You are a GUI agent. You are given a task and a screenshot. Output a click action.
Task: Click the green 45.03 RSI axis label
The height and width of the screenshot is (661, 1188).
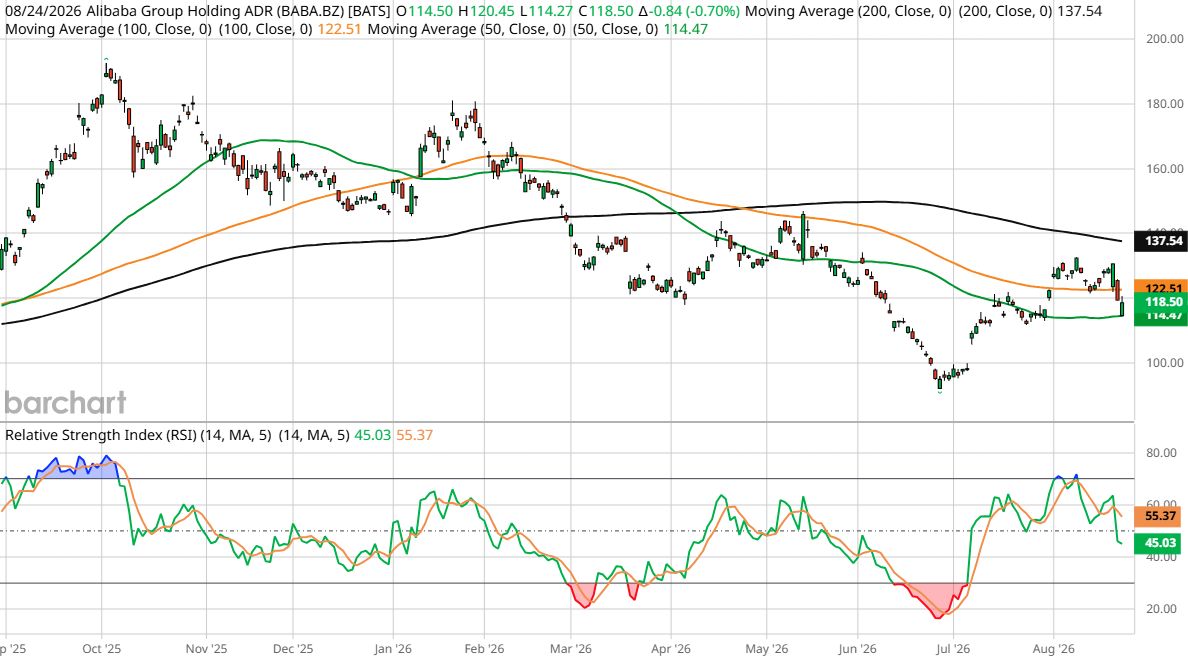coord(1160,543)
